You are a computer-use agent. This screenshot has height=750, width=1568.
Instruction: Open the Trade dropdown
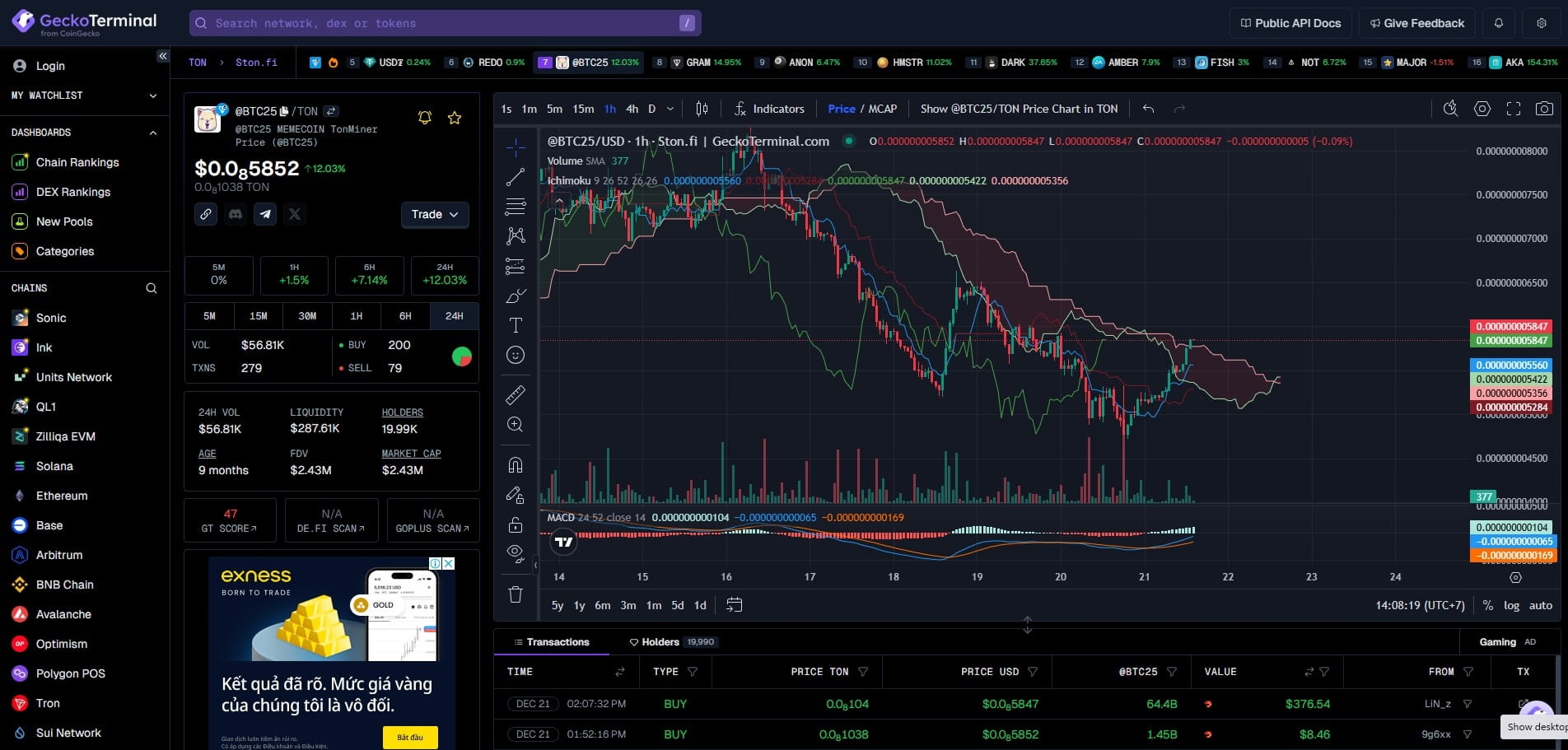pyautogui.click(x=435, y=214)
